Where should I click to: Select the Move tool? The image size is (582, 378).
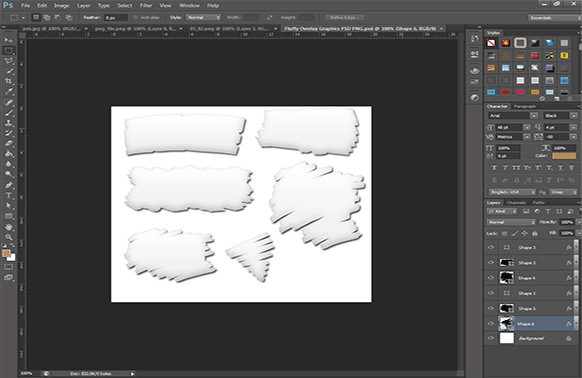pos(9,40)
